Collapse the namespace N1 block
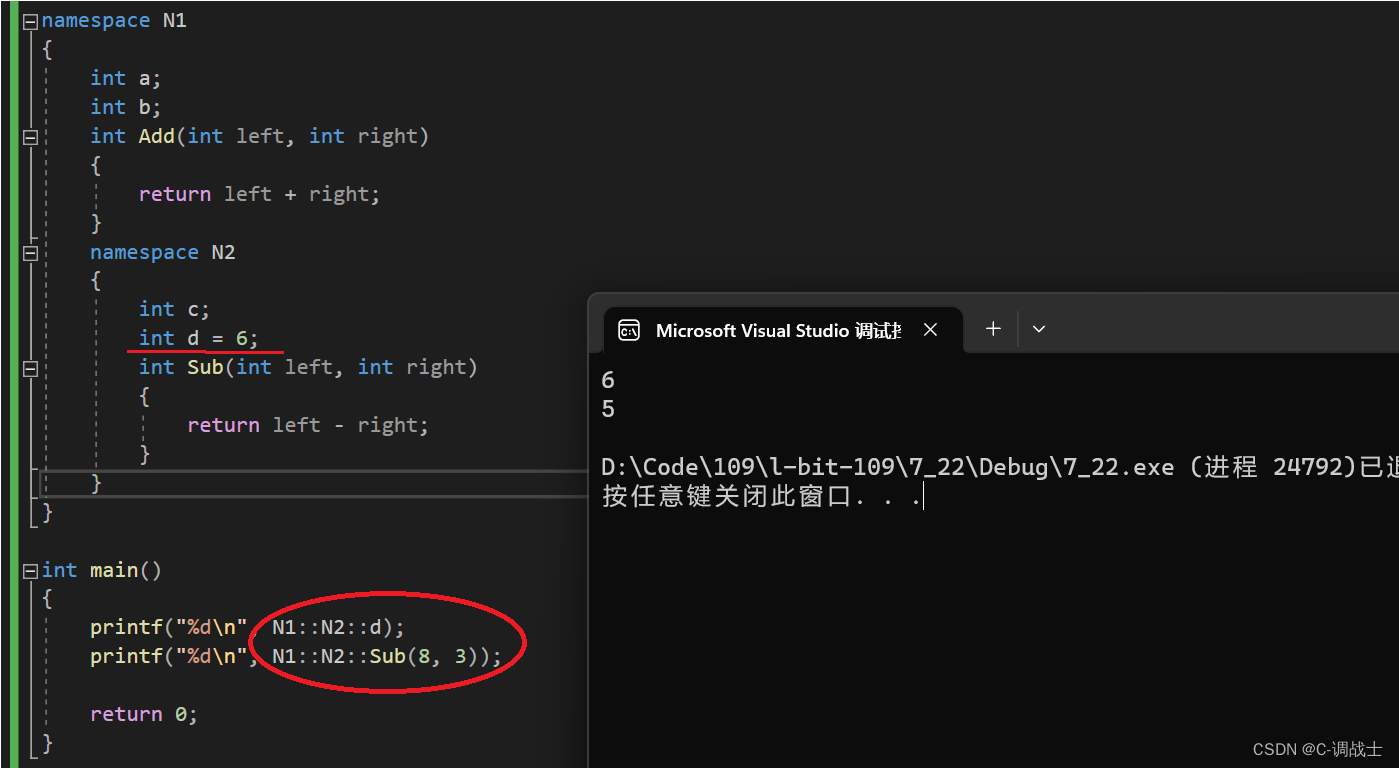The image size is (1399, 768). 30,21
